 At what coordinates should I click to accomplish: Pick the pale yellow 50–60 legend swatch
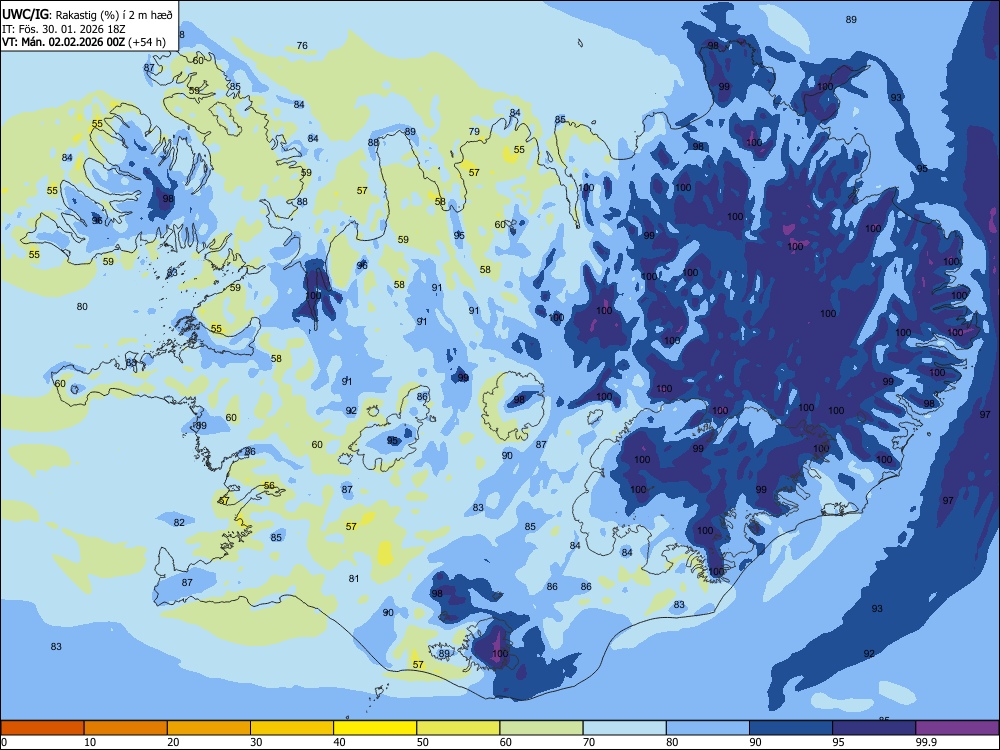point(459,728)
